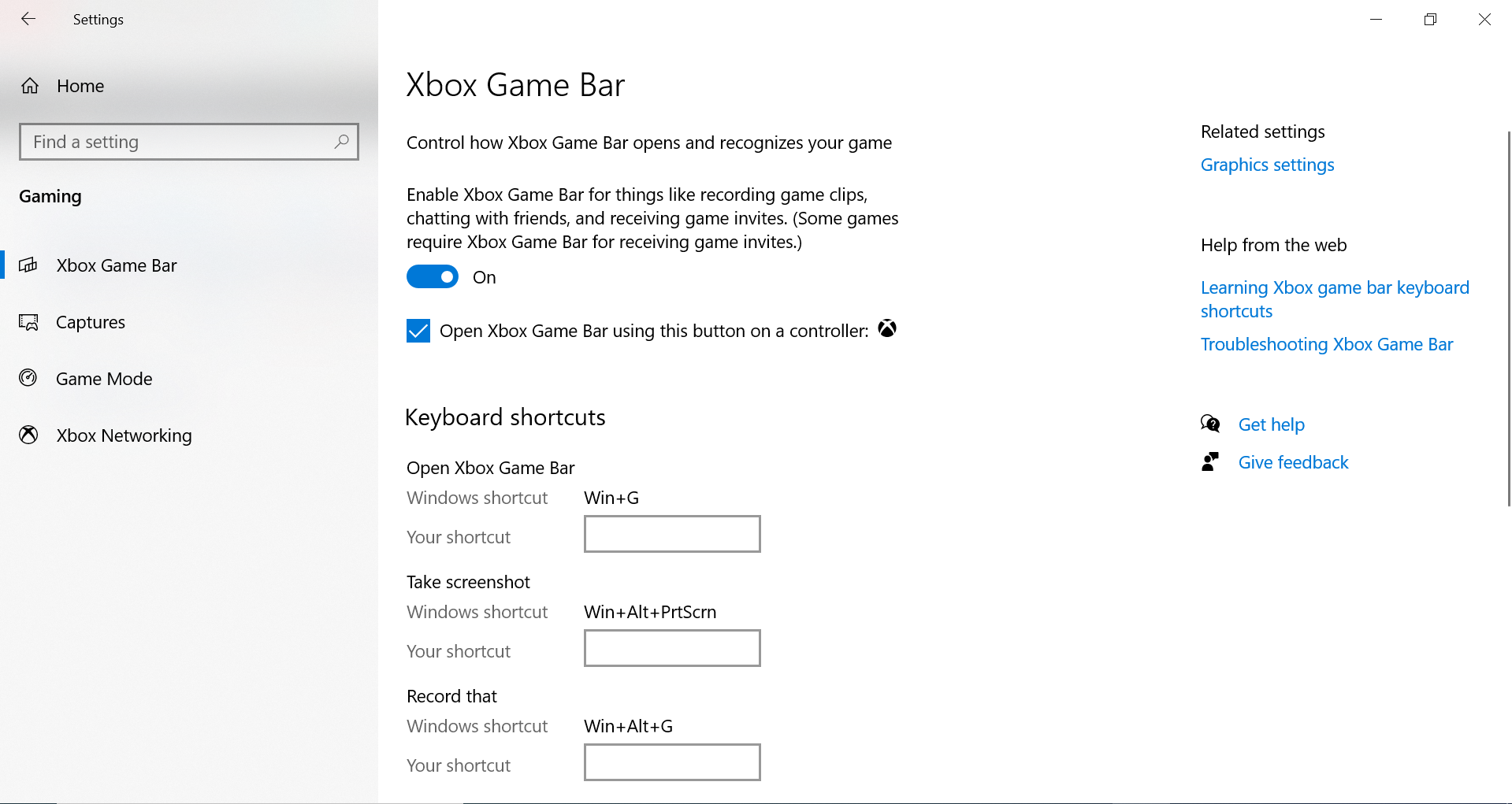
Task: Open Troubleshooting Xbox Game Bar
Action: [1327, 344]
